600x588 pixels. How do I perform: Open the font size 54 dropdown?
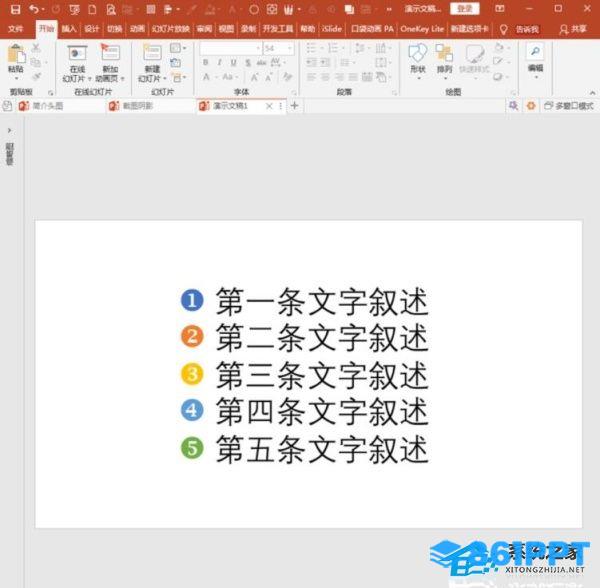click(290, 48)
